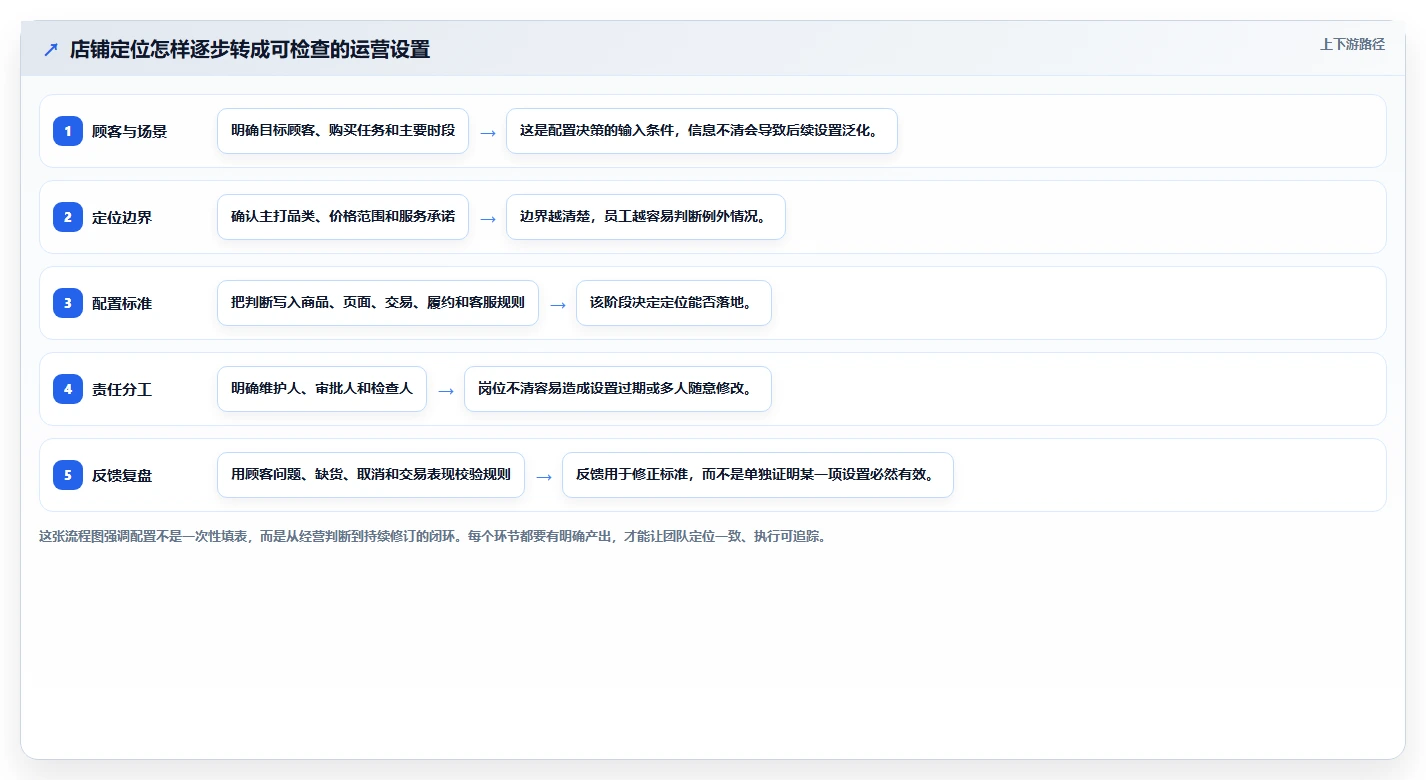Click the arrow in the 配置标准 row

[558, 304]
